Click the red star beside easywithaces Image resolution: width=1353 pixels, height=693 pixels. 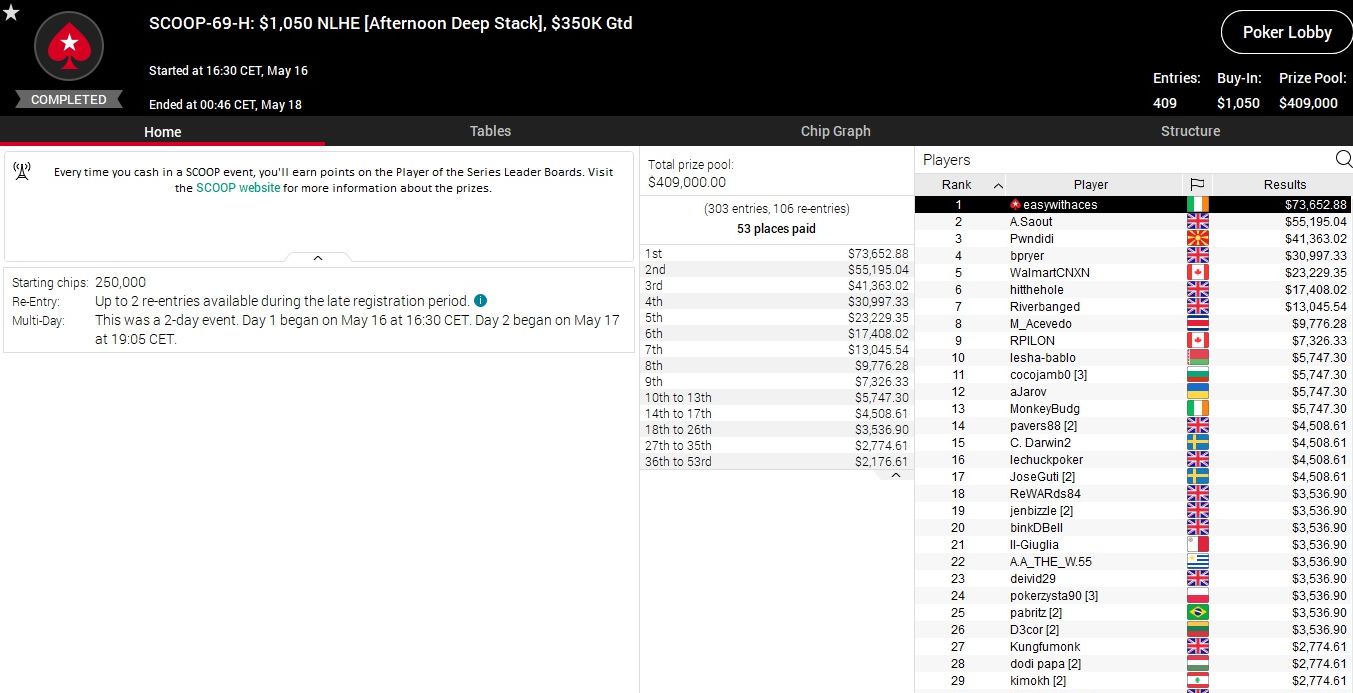click(1015, 205)
